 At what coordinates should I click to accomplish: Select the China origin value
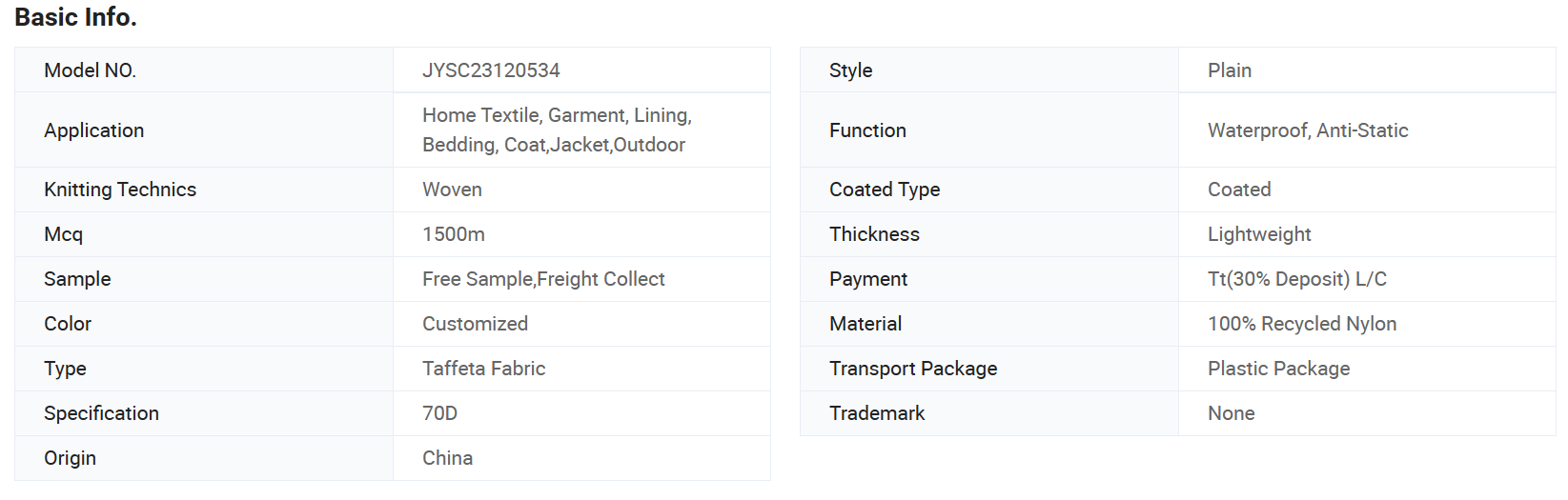coord(447,458)
